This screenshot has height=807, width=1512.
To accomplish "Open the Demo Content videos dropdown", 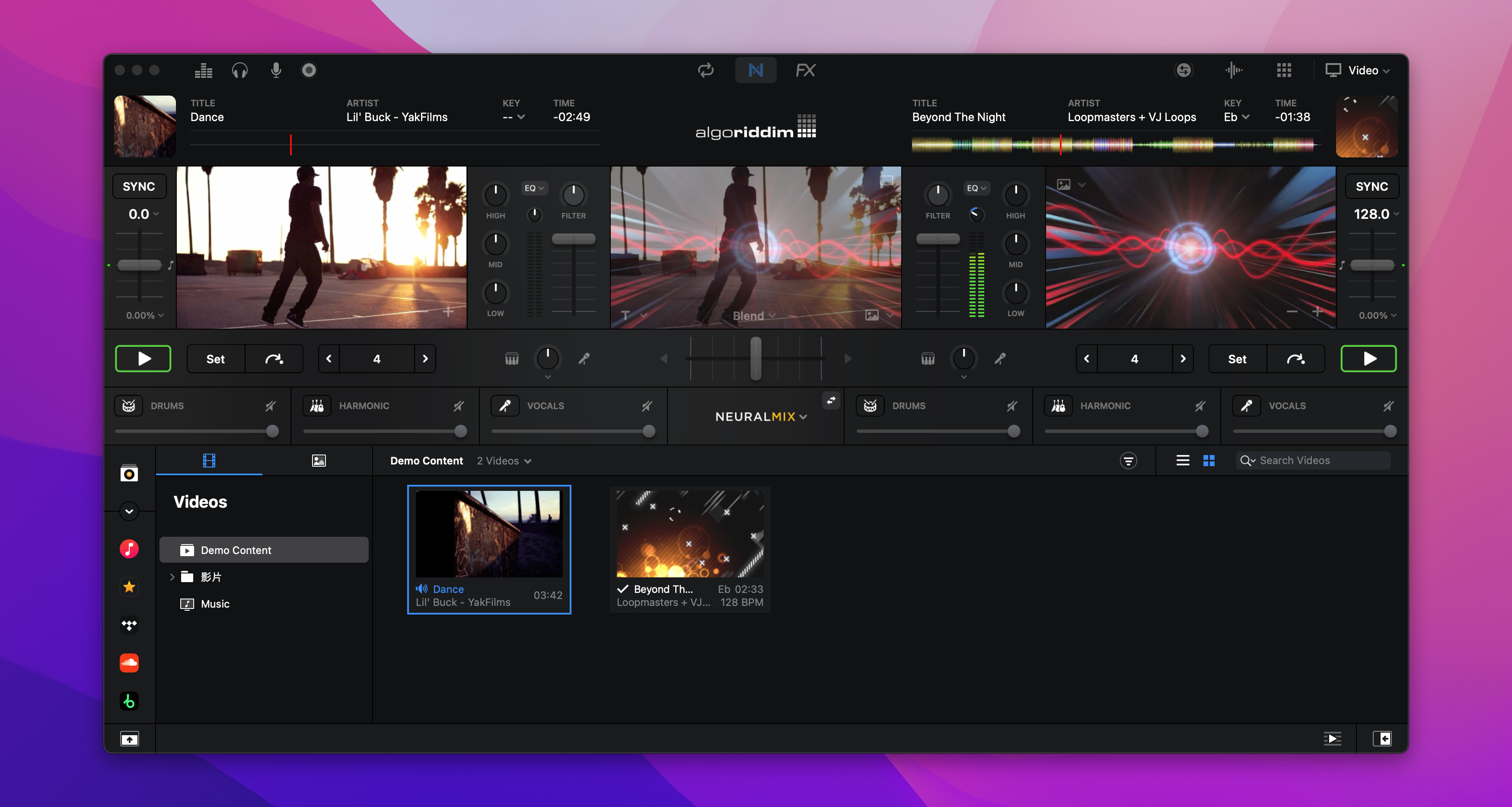I will click(504, 461).
